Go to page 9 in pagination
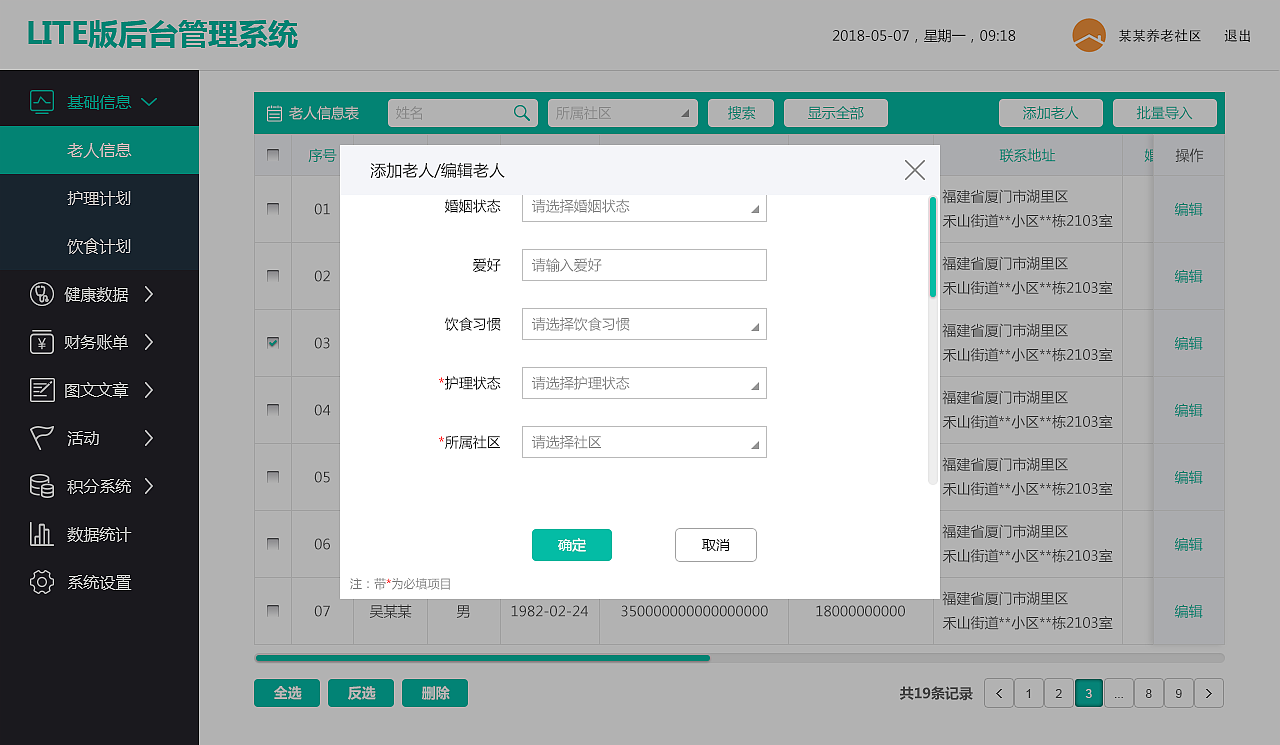 coord(1178,692)
